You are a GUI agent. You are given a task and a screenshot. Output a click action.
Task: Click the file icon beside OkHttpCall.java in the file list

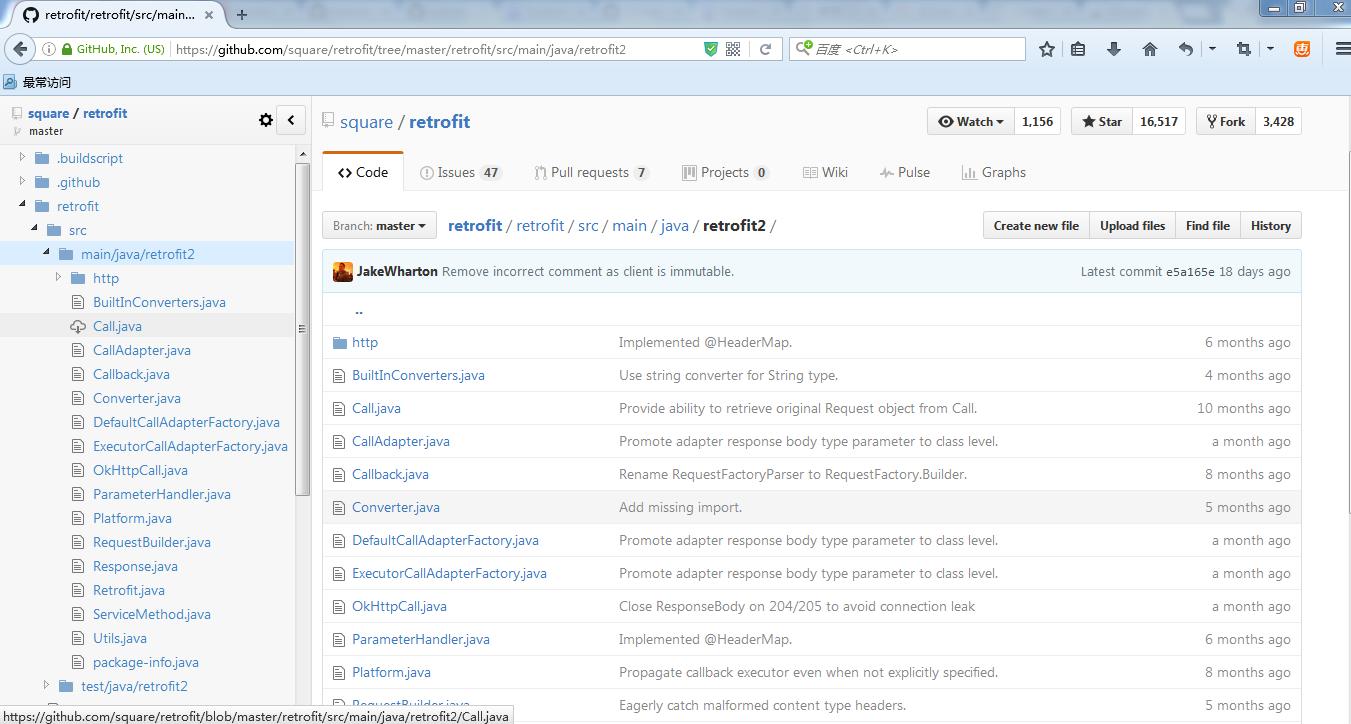pos(340,606)
